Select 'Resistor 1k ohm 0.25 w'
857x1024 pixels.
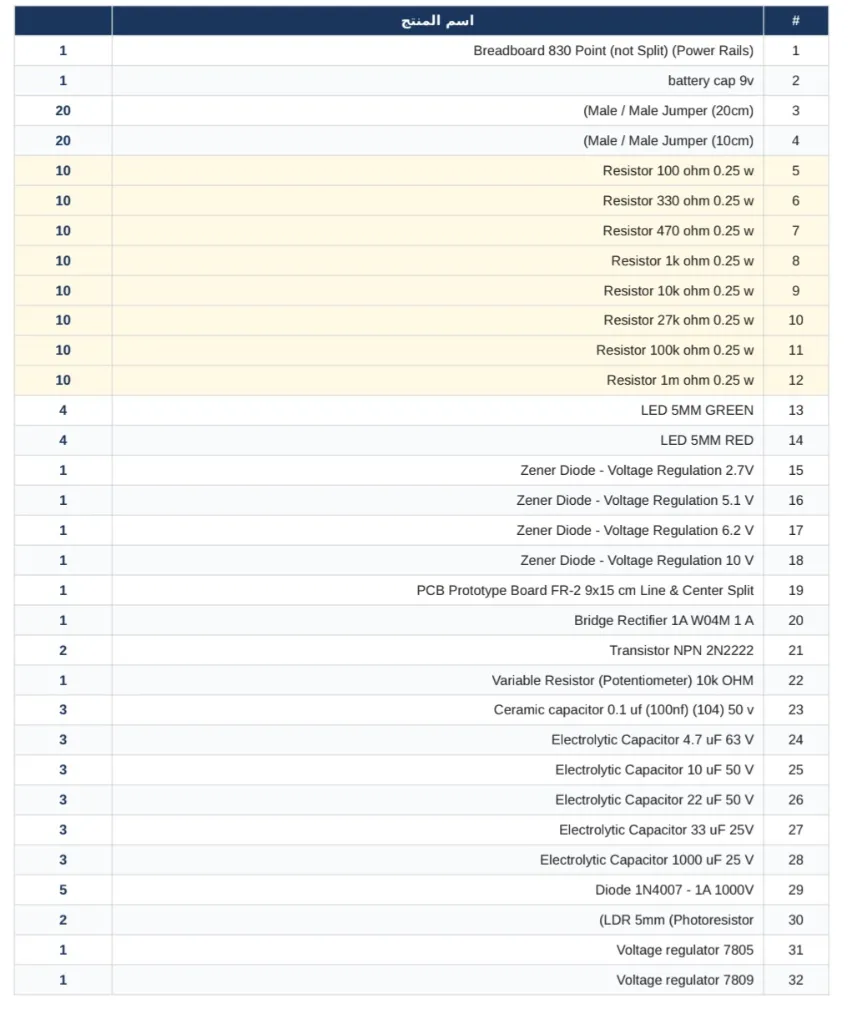click(x=682, y=261)
